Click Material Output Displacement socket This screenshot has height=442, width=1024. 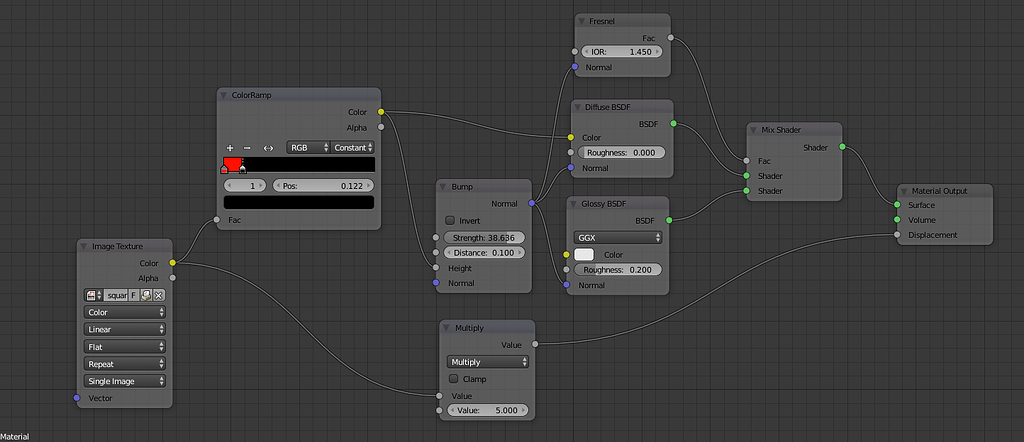click(x=897, y=235)
